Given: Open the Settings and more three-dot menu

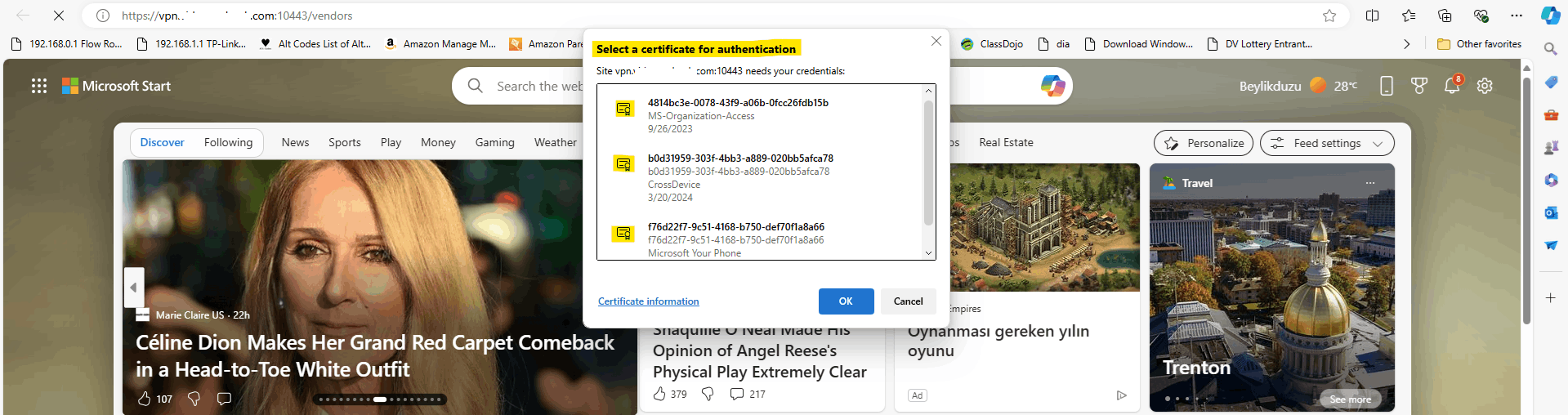Looking at the screenshot, I should tap(1517, 16).
